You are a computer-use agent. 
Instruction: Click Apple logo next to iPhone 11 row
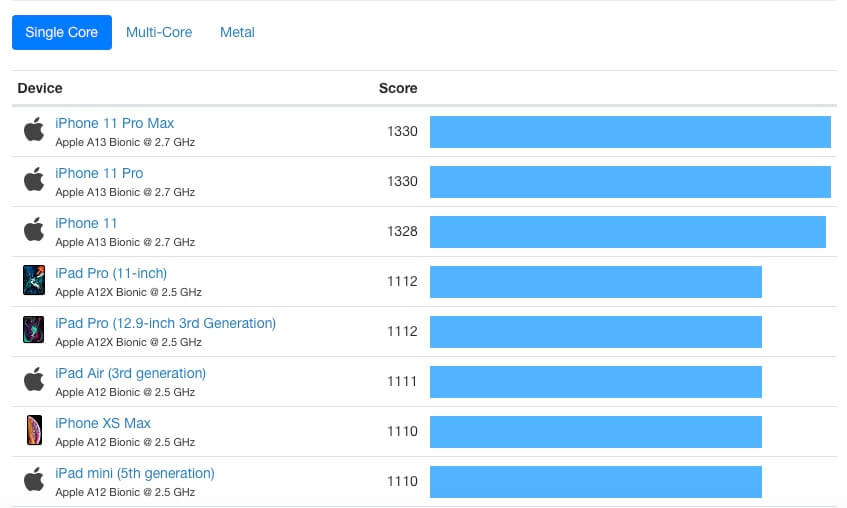point(34,230)
